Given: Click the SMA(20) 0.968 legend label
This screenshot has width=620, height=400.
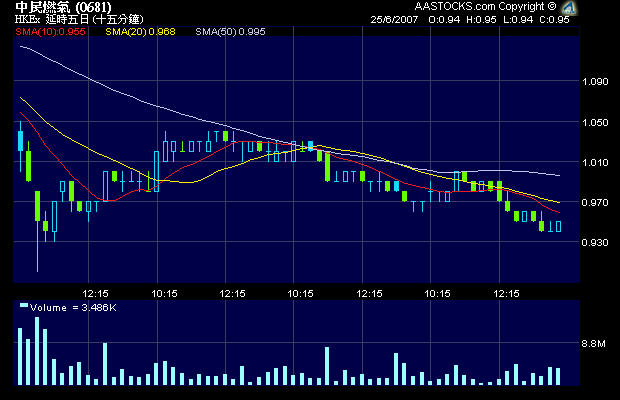Looking at the screenshot, I should [x=140, y=32].
